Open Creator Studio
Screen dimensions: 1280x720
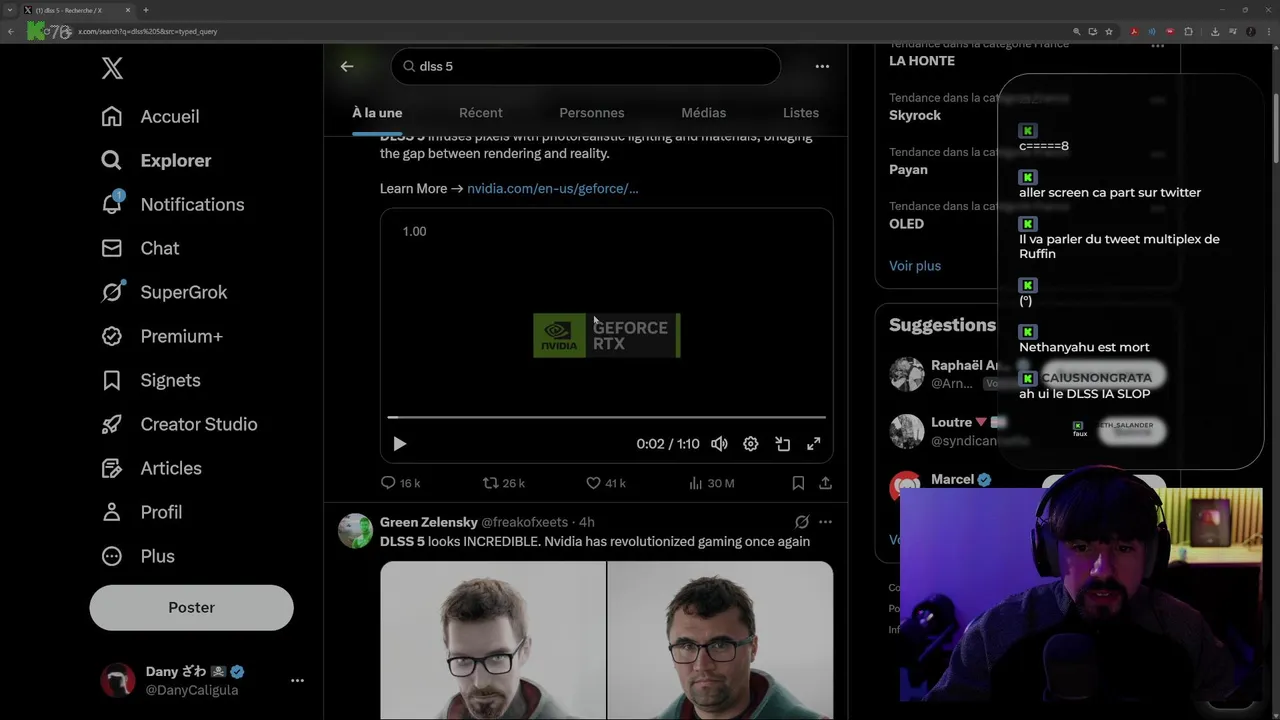pos(179,424)
